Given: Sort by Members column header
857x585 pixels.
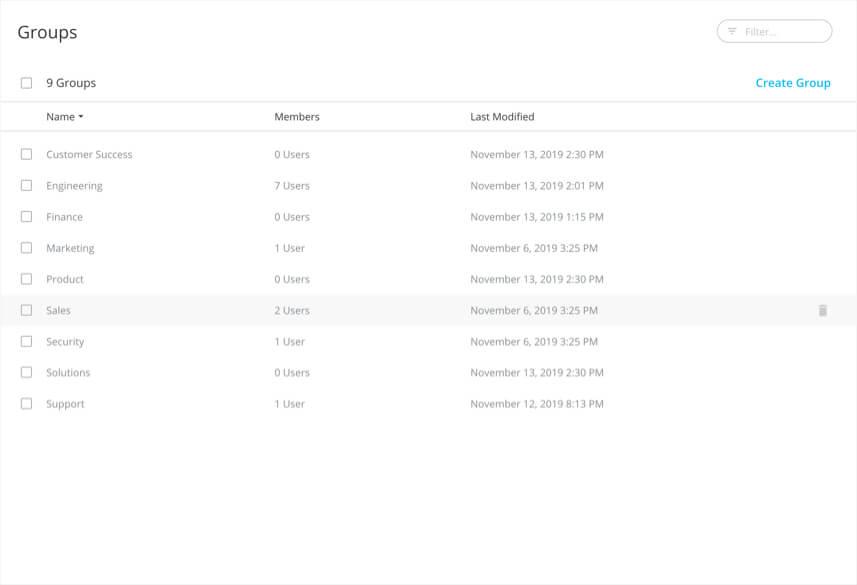Looking at the screenshot, I should pos(297,116).
